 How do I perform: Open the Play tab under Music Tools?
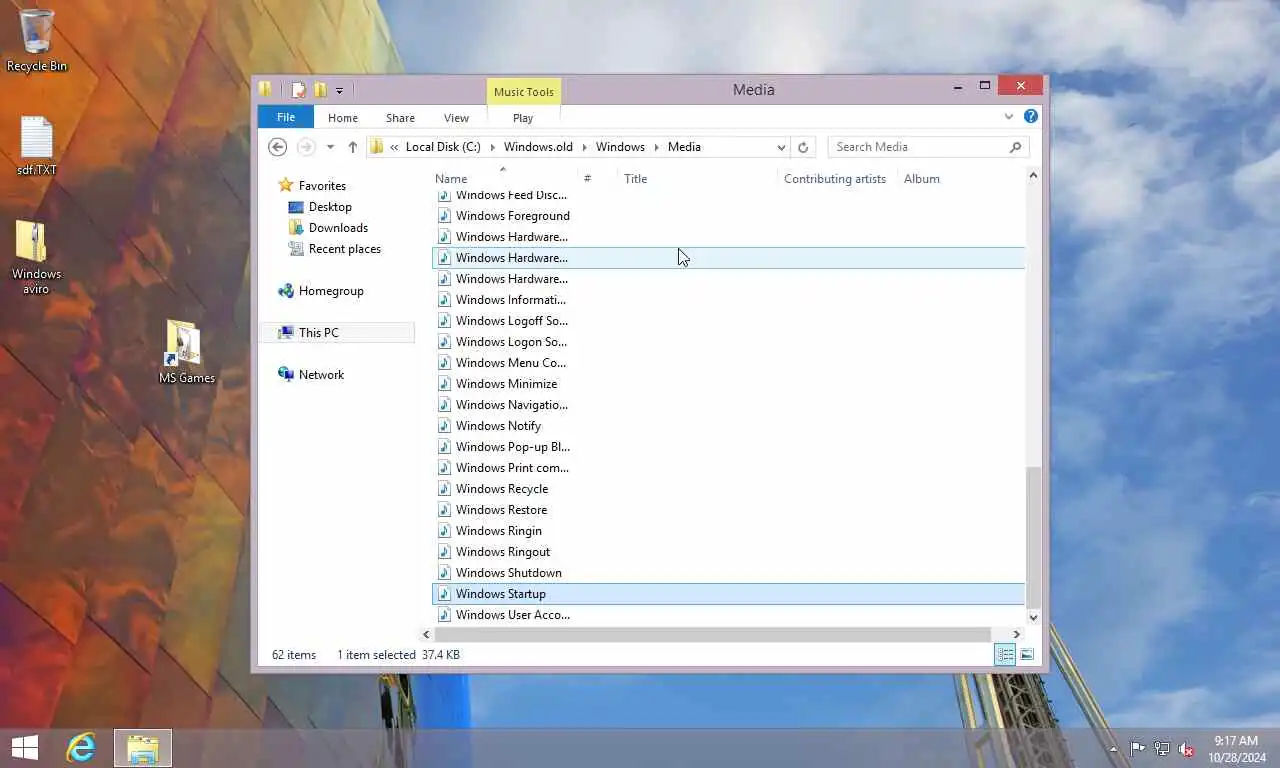(x=523, y=118)
